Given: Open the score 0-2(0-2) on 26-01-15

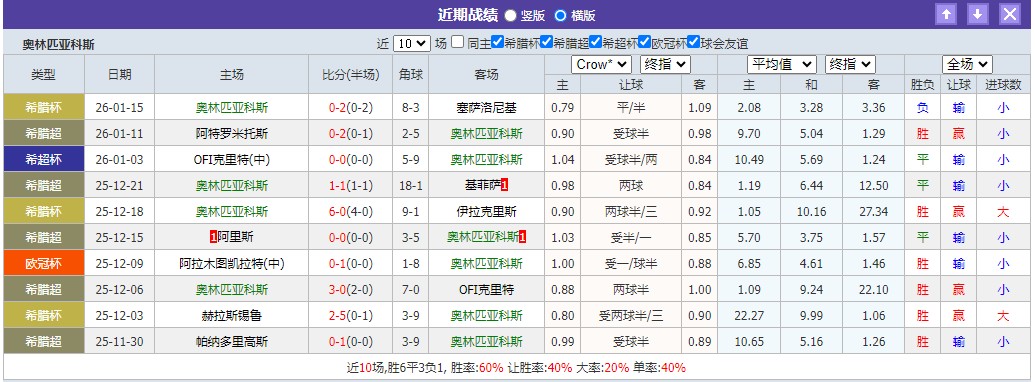Looking at the screenshot, I should 351,108.
